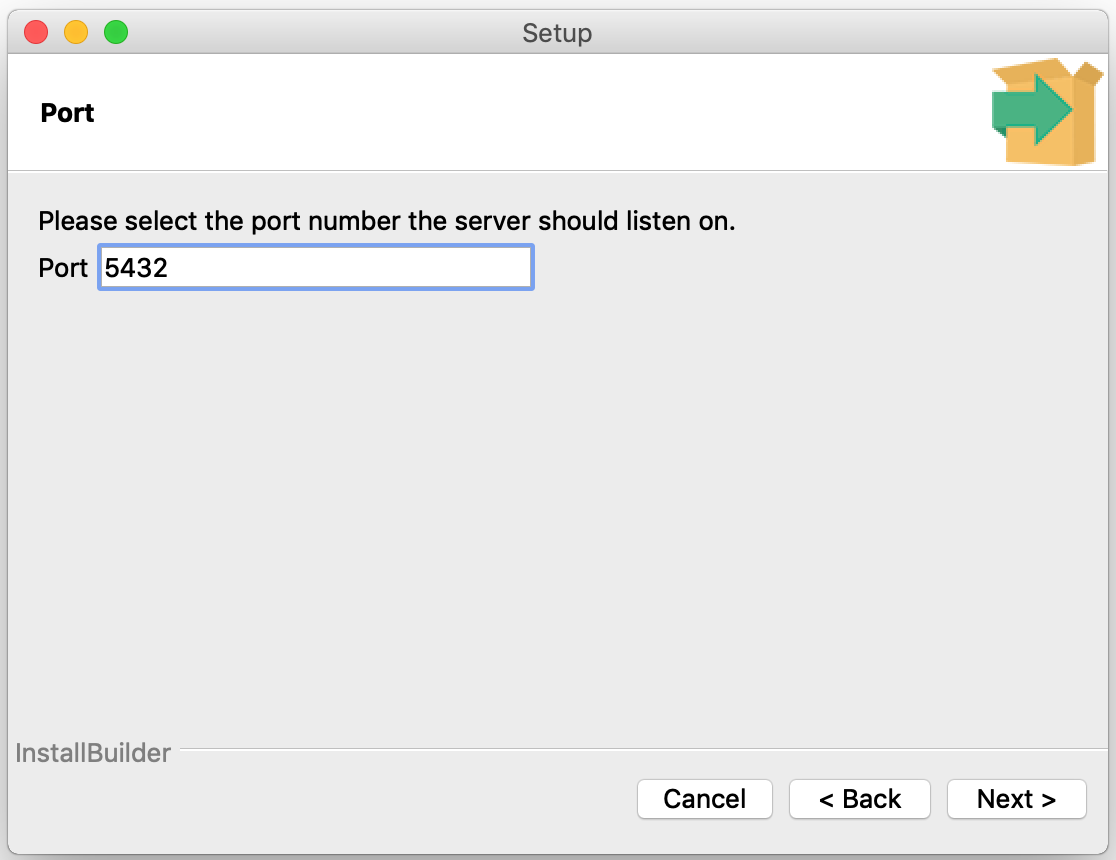This screenshot has height=860, width=1116.
Task: Minimize Setup window using yellow button
Action: 76,32
